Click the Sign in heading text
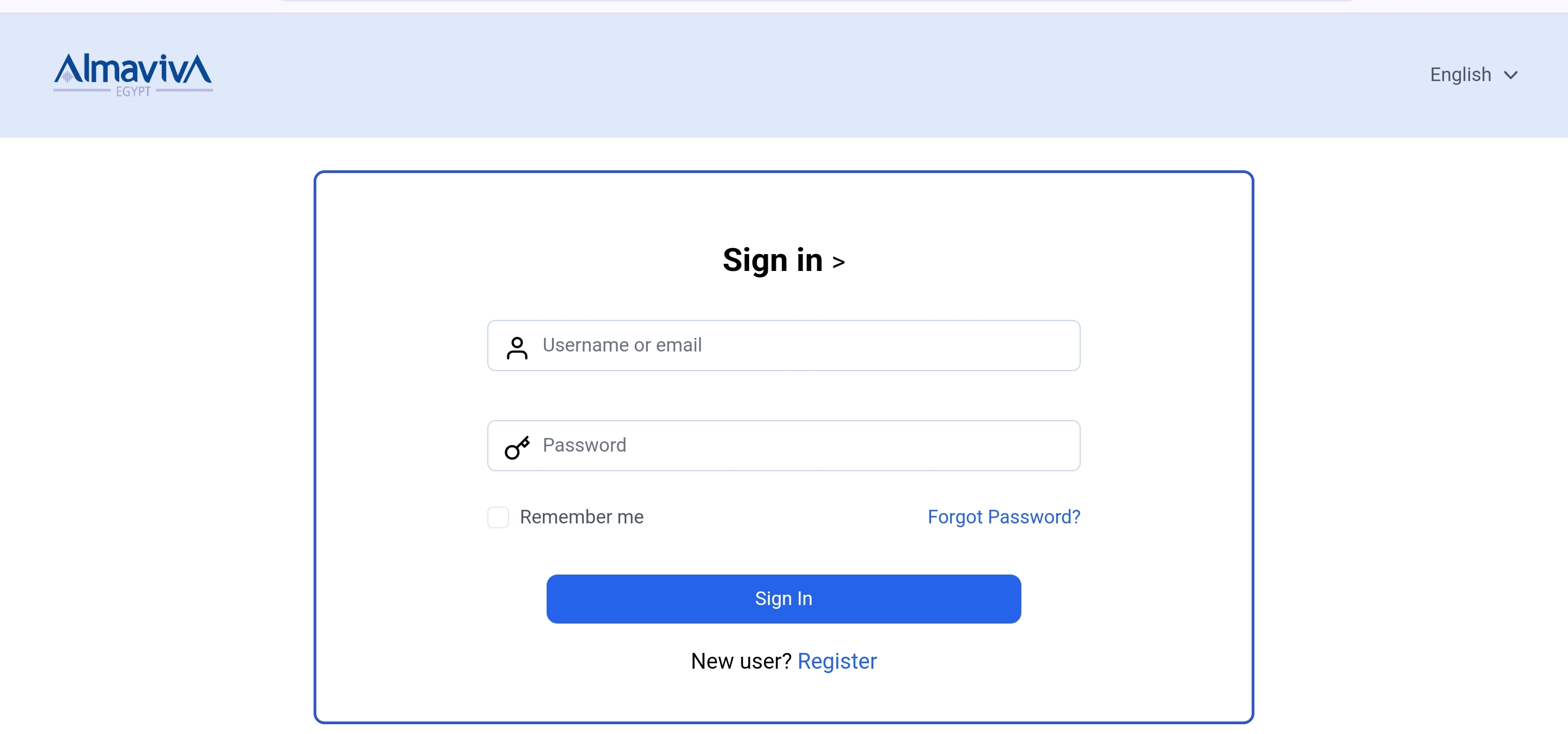 pyautogui.click(x=773, y=260)
